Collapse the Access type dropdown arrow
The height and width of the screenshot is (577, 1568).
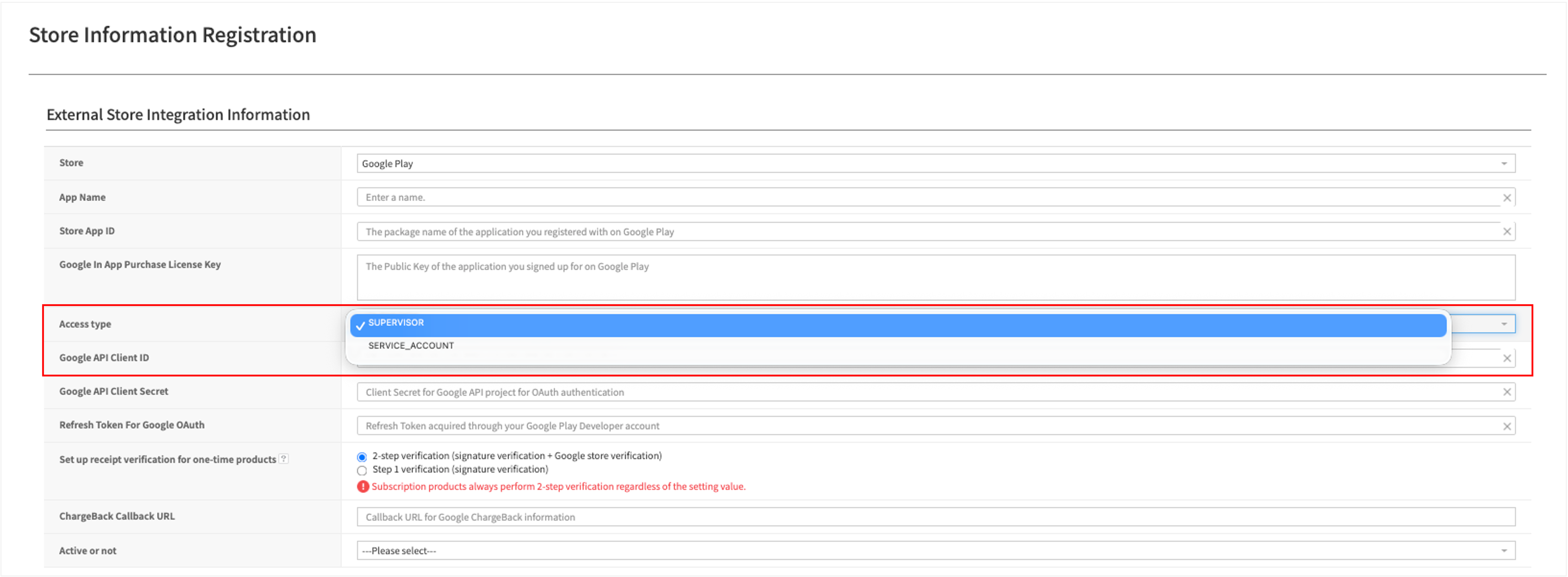[1504, 324]
